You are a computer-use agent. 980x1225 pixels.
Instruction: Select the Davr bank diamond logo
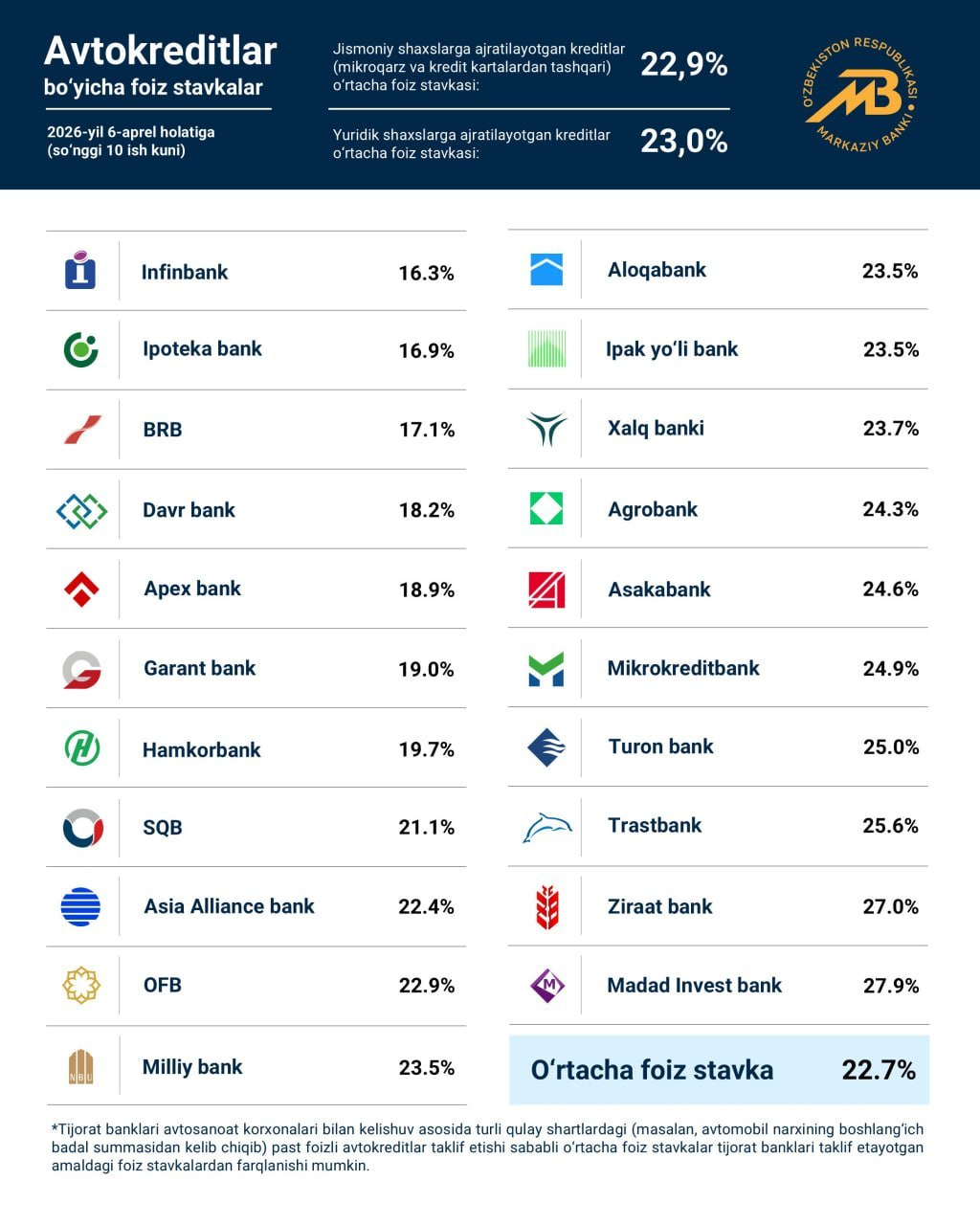[x=81, y=510]
